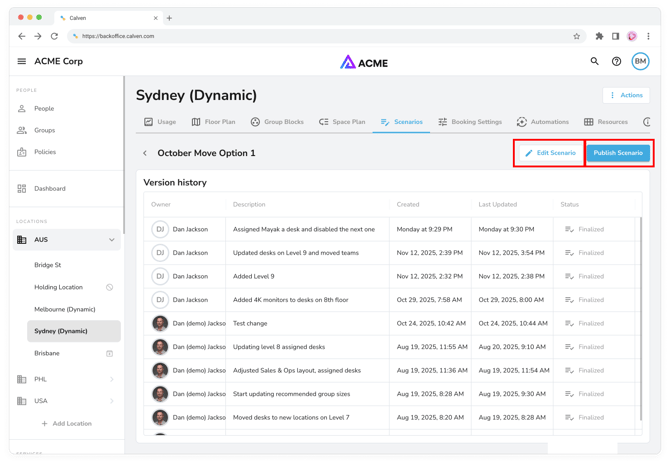670x465 pixels.
Task: Switch to the Booking Settings tab
Action: (x=470, y=122)
